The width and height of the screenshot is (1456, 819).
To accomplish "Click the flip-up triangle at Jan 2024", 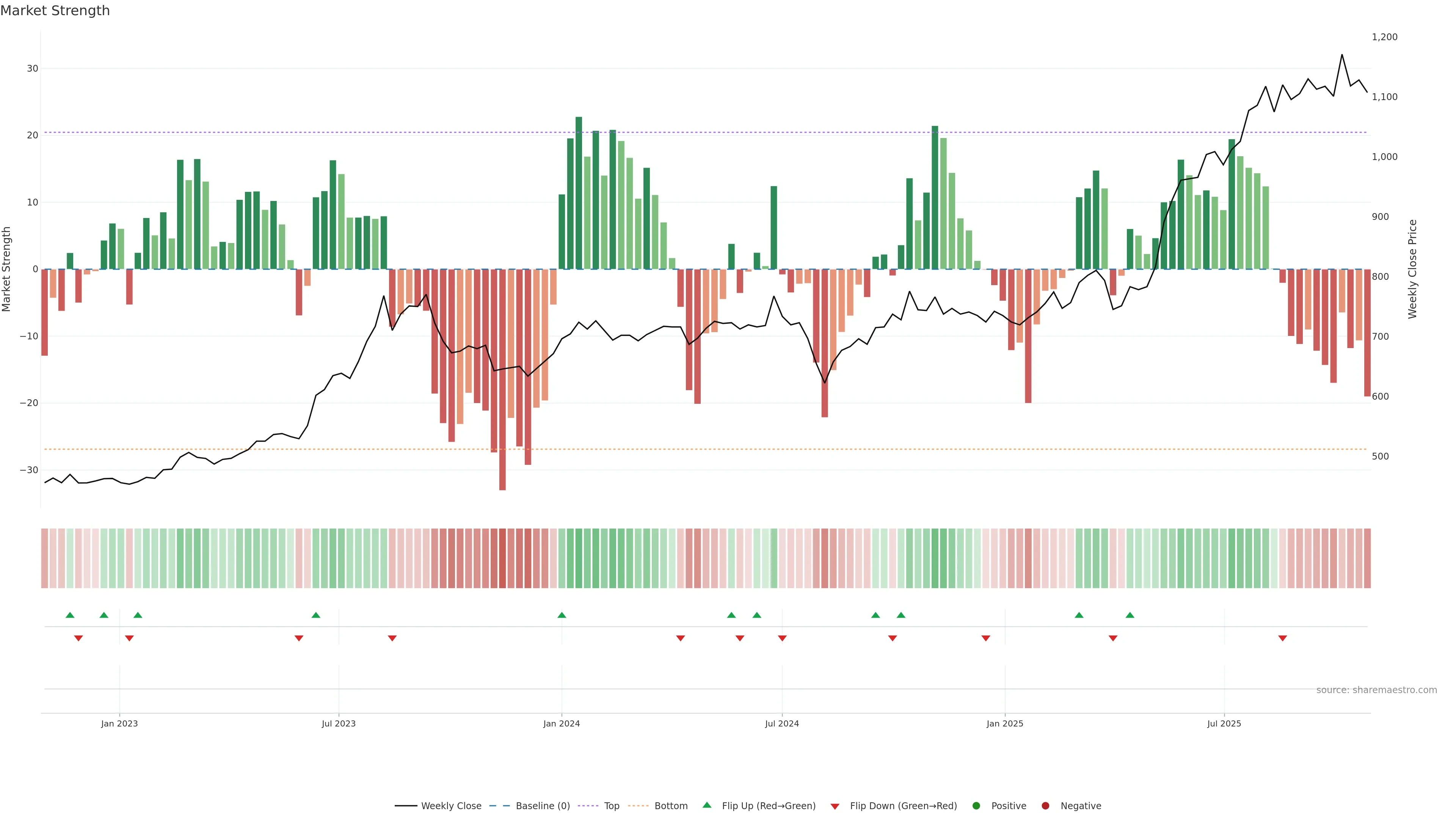I will point(561,615).
